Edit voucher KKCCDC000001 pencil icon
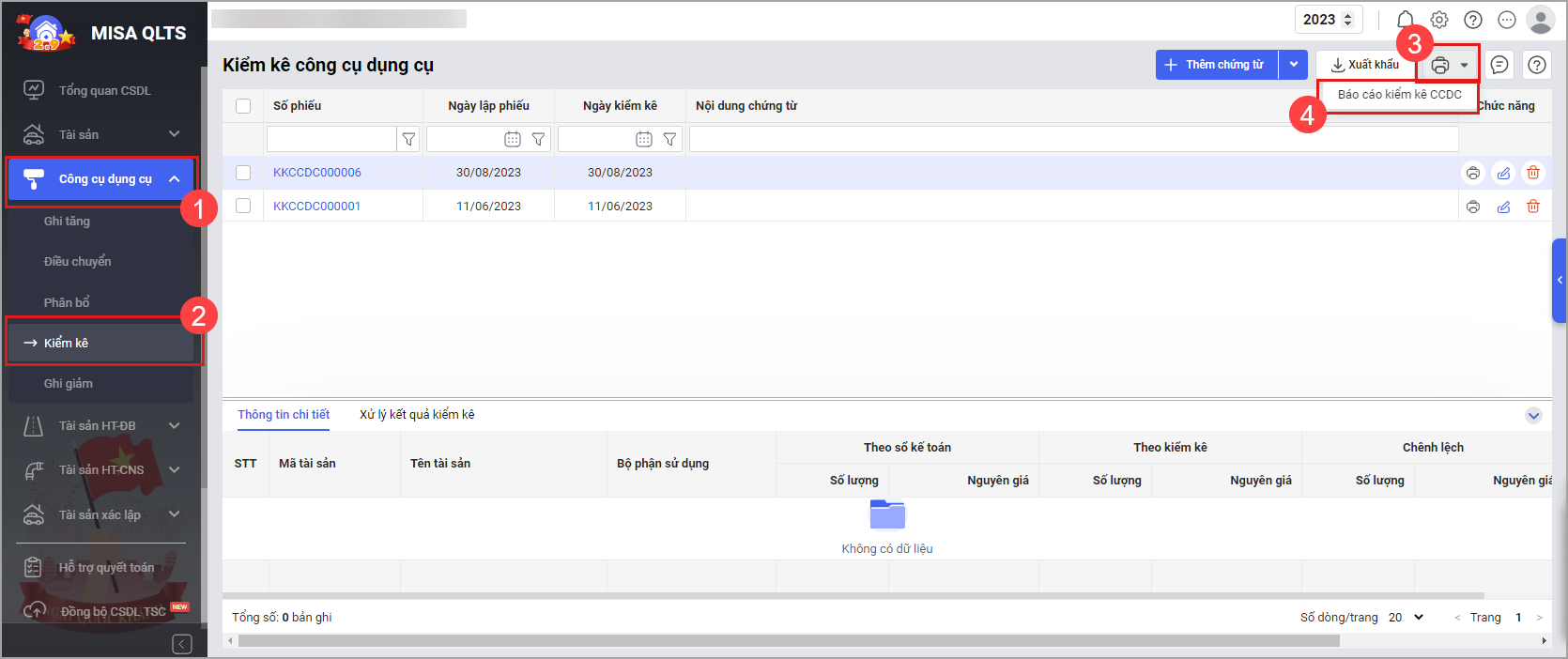 pyautogui.click(x=1503, y=207)
